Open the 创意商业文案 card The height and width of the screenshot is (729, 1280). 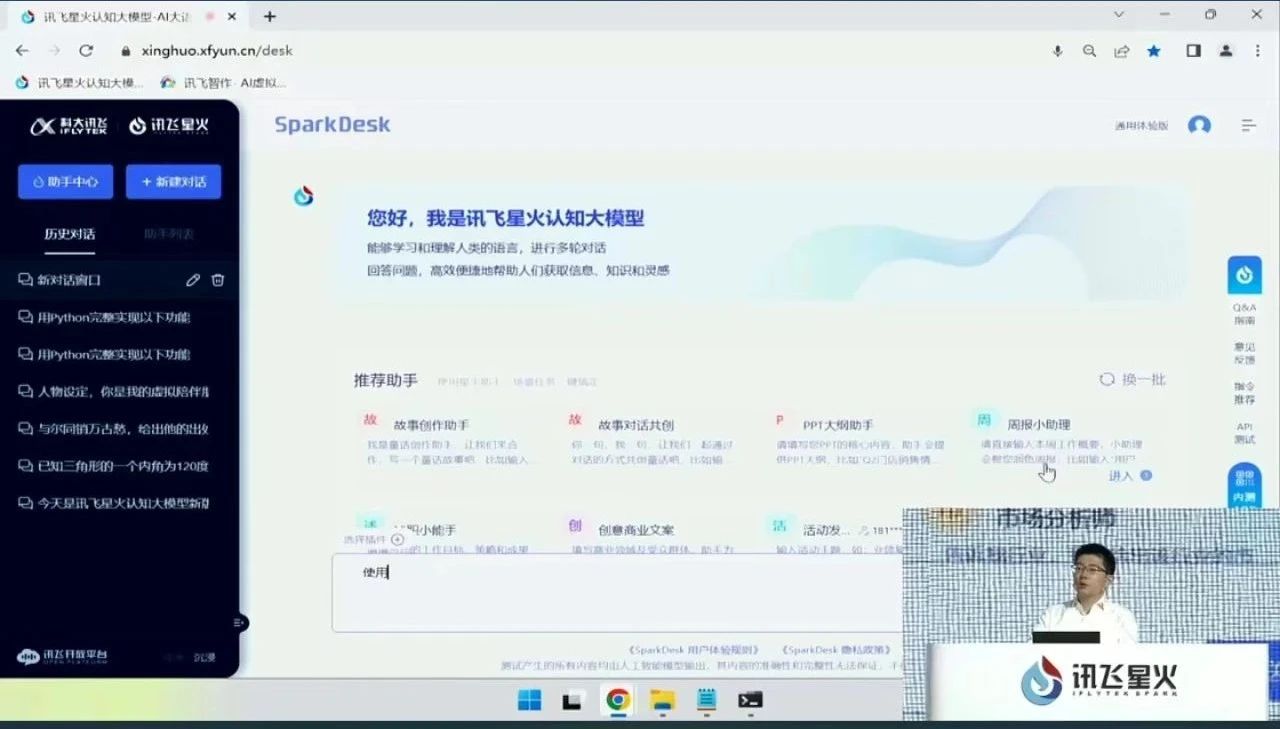coord(653,535)
